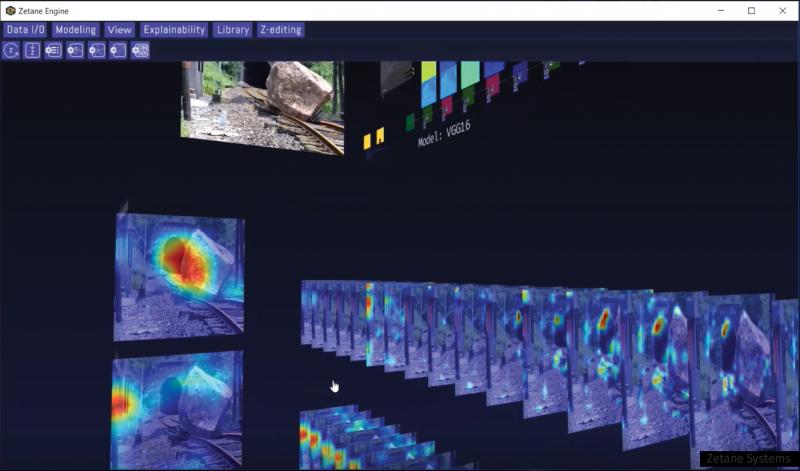Click the add blank panel toolbar icon
The image size is (800, 471).
[118, 51]
